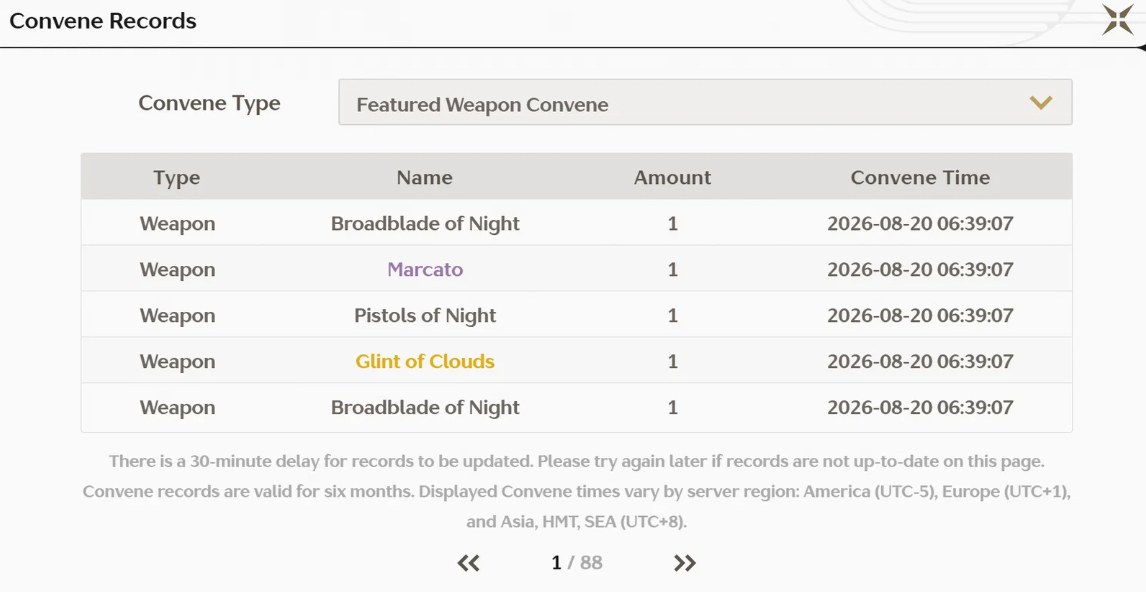Click the 30-minute delay notice line
Viewport: 1146px width, 592px height.
(x=577, y=462)
